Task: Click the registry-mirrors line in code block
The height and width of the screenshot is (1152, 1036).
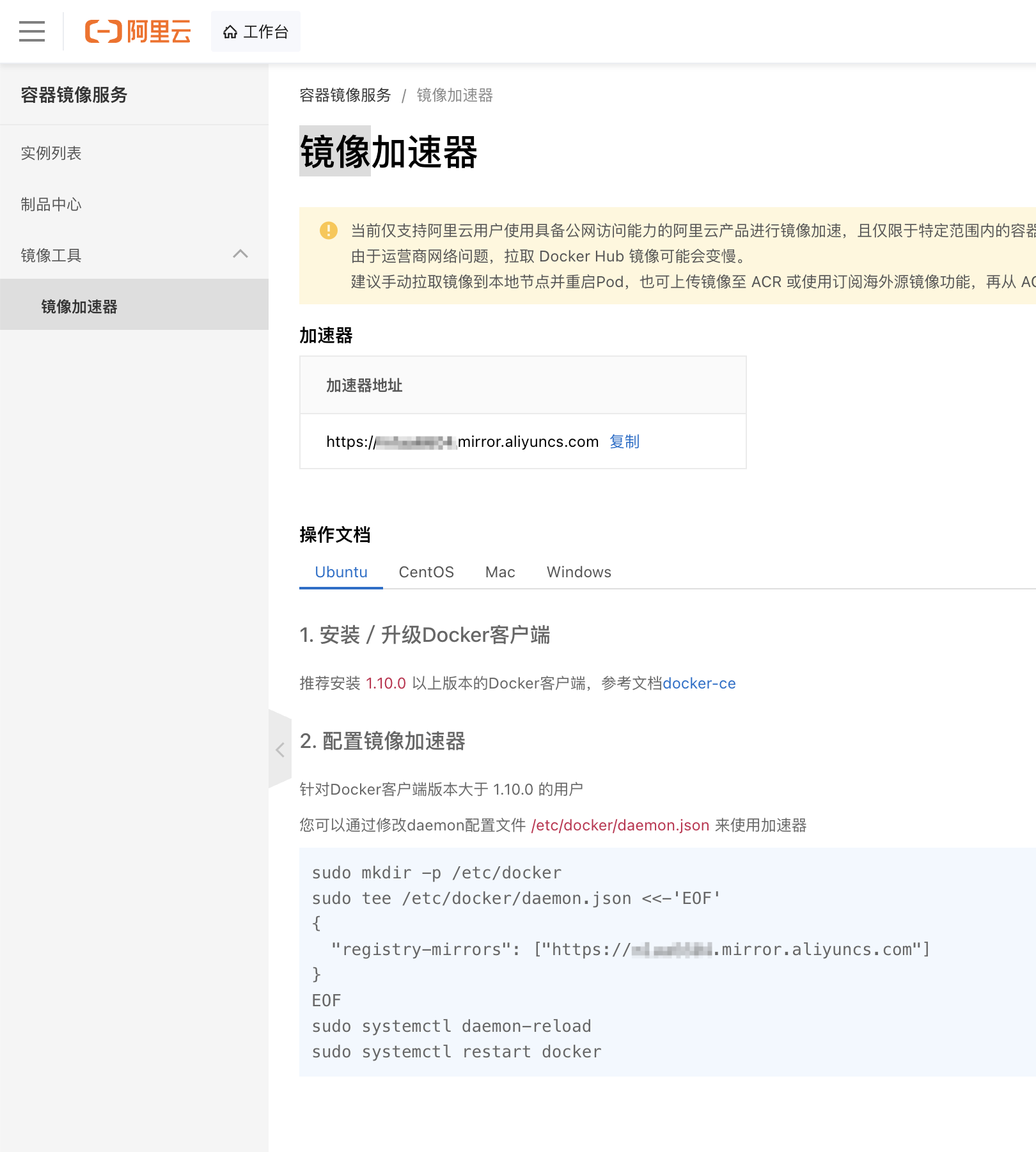Action: pos(631,949)
